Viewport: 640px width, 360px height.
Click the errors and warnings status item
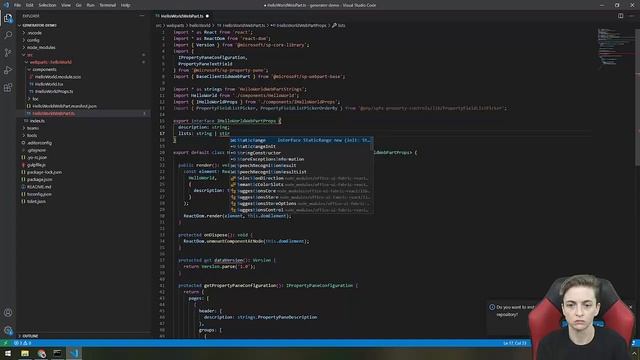point(22,343)
